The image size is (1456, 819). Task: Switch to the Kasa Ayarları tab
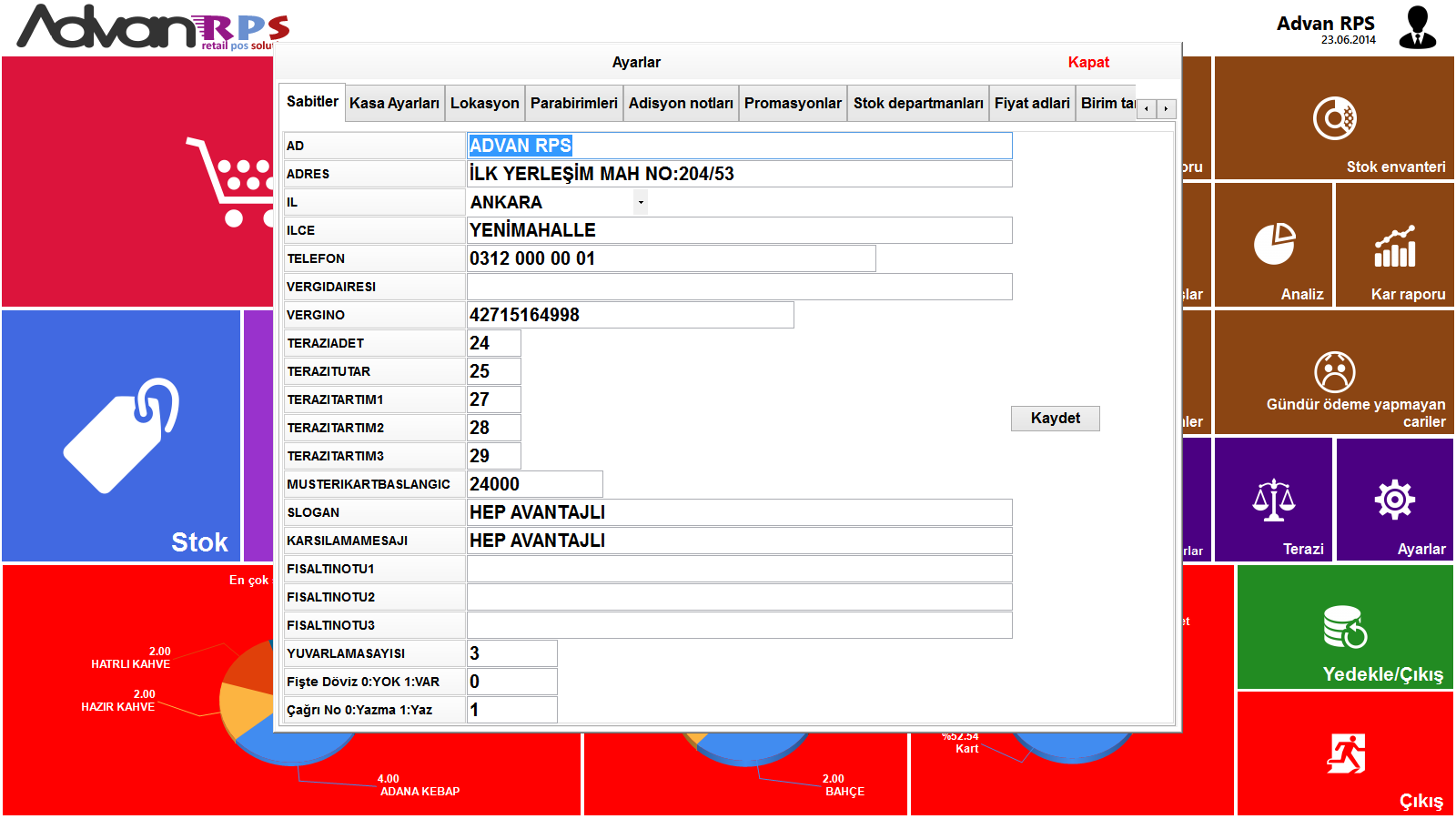(394, 104)
